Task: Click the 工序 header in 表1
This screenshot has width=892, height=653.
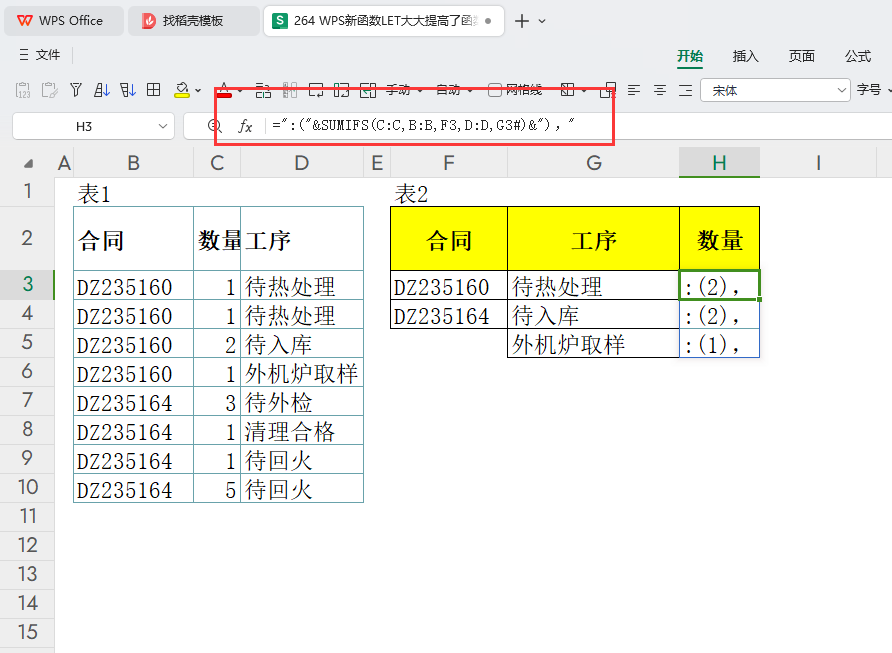Action: pyautogui.click(x=302, y=238)
